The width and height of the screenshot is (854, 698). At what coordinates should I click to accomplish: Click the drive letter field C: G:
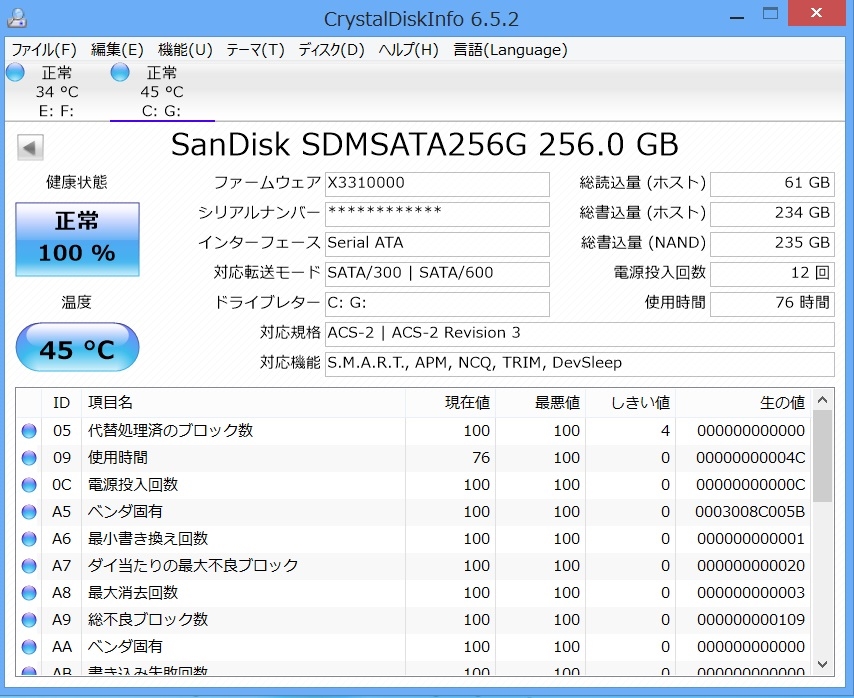(x=437, y=304)
